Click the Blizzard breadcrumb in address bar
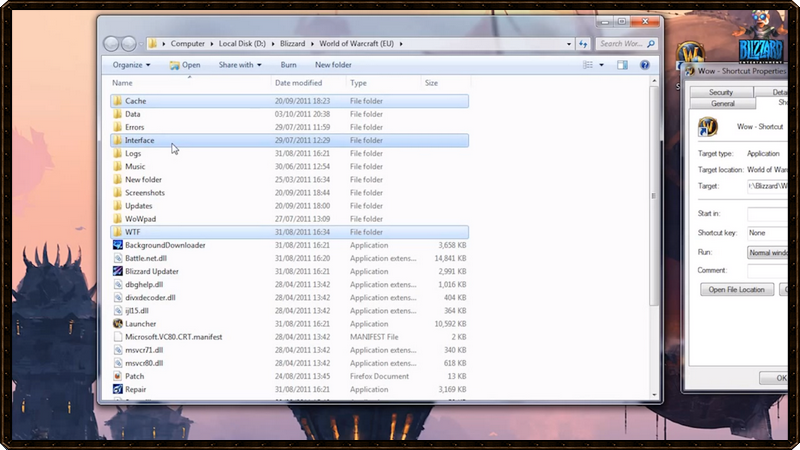The height and width of the screenshot is (450, 800). (292, 44)
